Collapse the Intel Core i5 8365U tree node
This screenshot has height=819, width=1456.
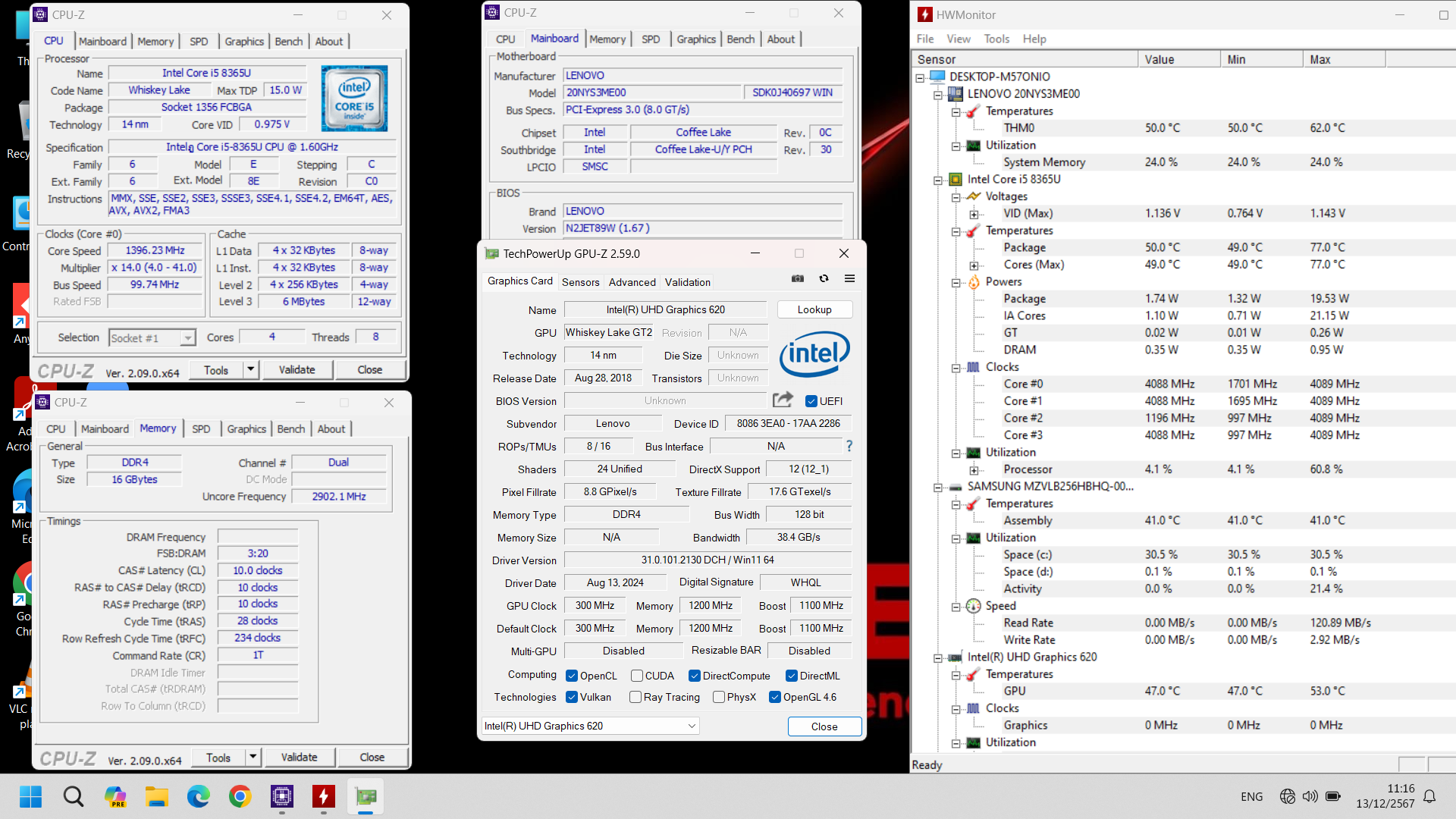tap(938, 180)
